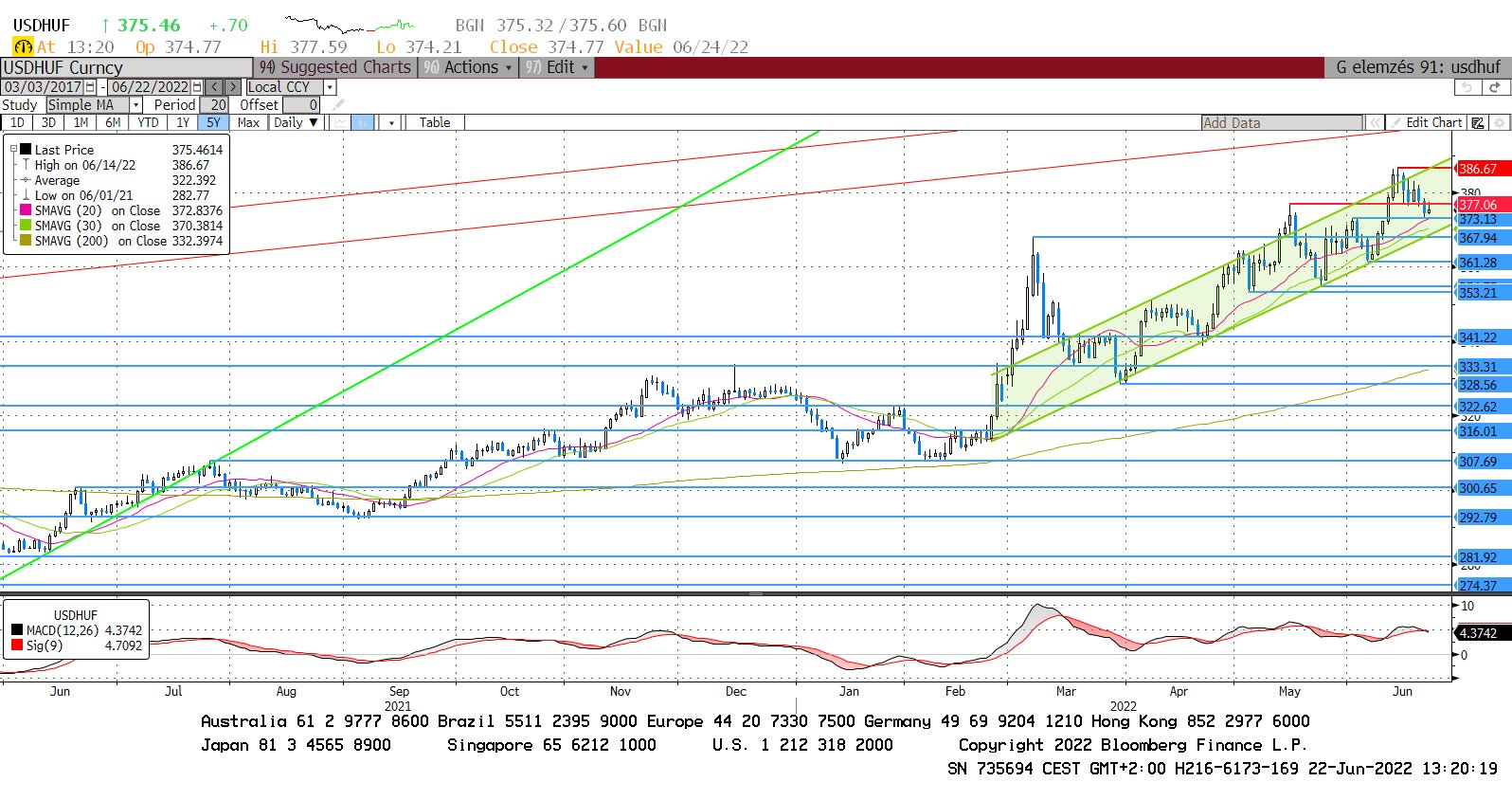Open the Actions menu

pyautogui.click(x=468, y=67)
